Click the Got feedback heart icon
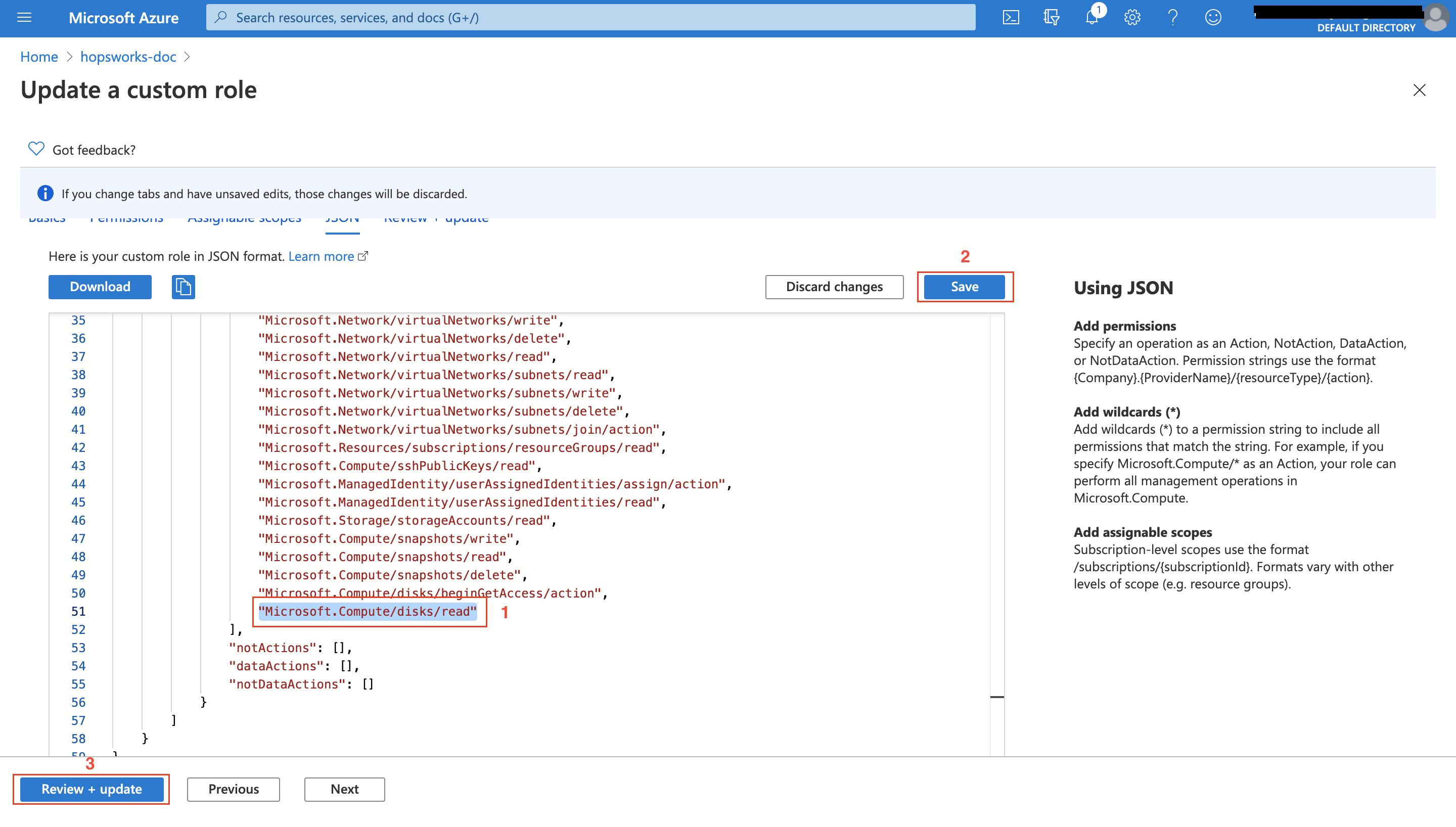The width and height of the screenshot is (1456, 827). click(36, 149)
